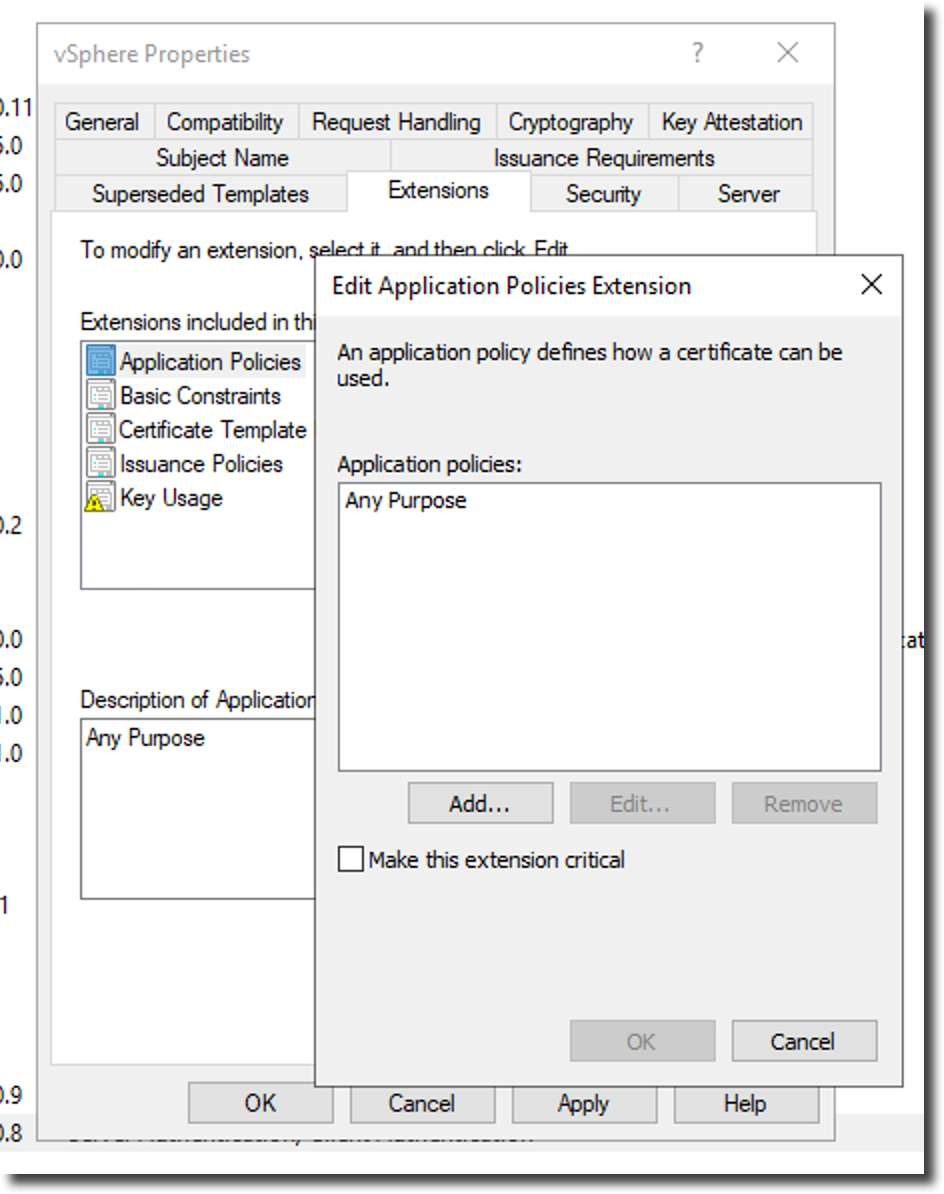Select Any Purpose in the application policies list
Screen dimensions: 944x1194
[406, 500]
